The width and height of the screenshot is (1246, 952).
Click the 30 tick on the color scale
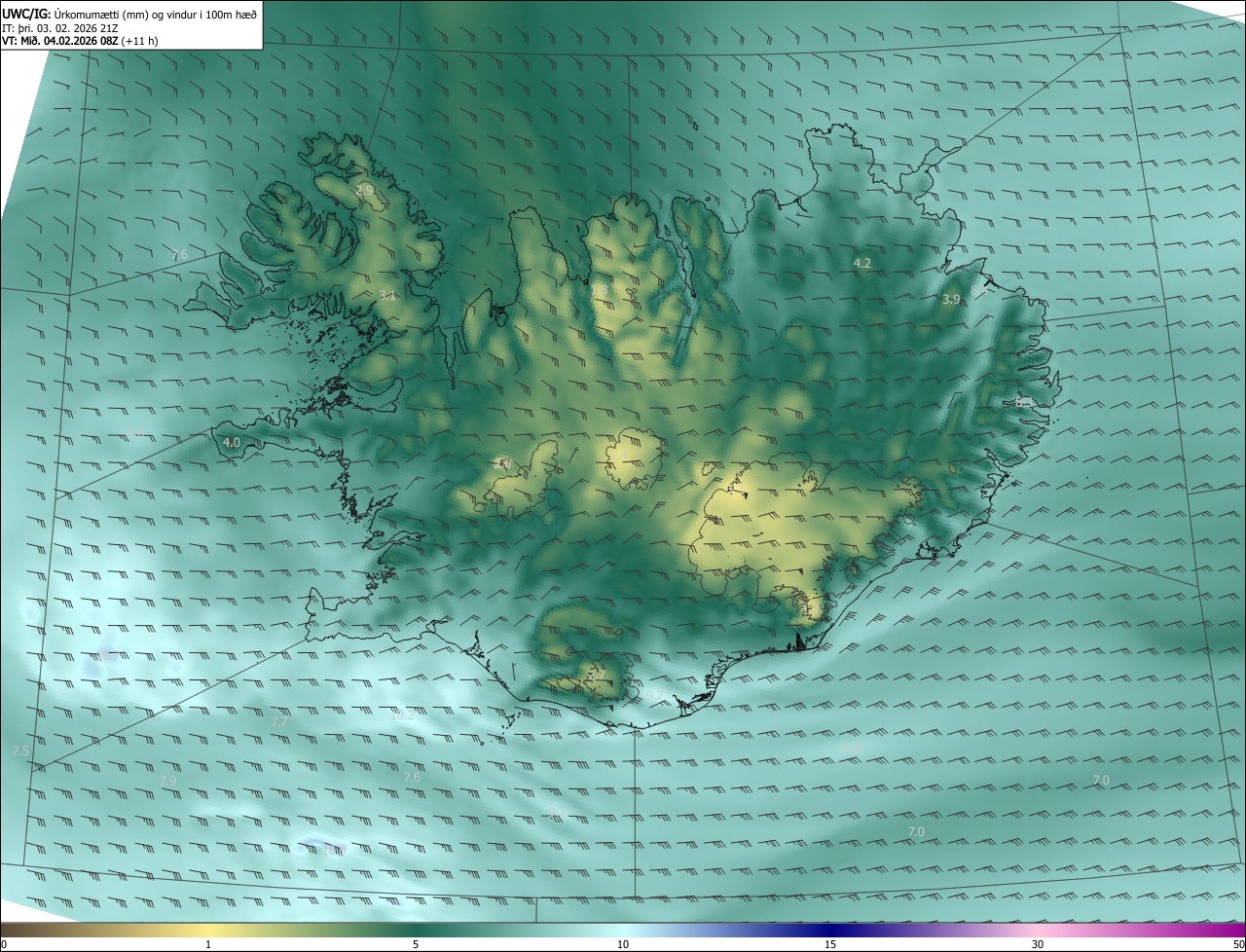point(1038,944)
